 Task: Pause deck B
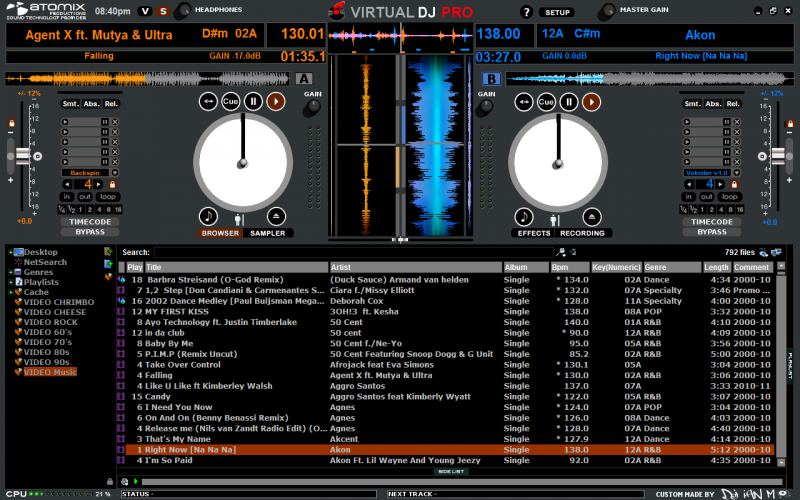point(569,102)
